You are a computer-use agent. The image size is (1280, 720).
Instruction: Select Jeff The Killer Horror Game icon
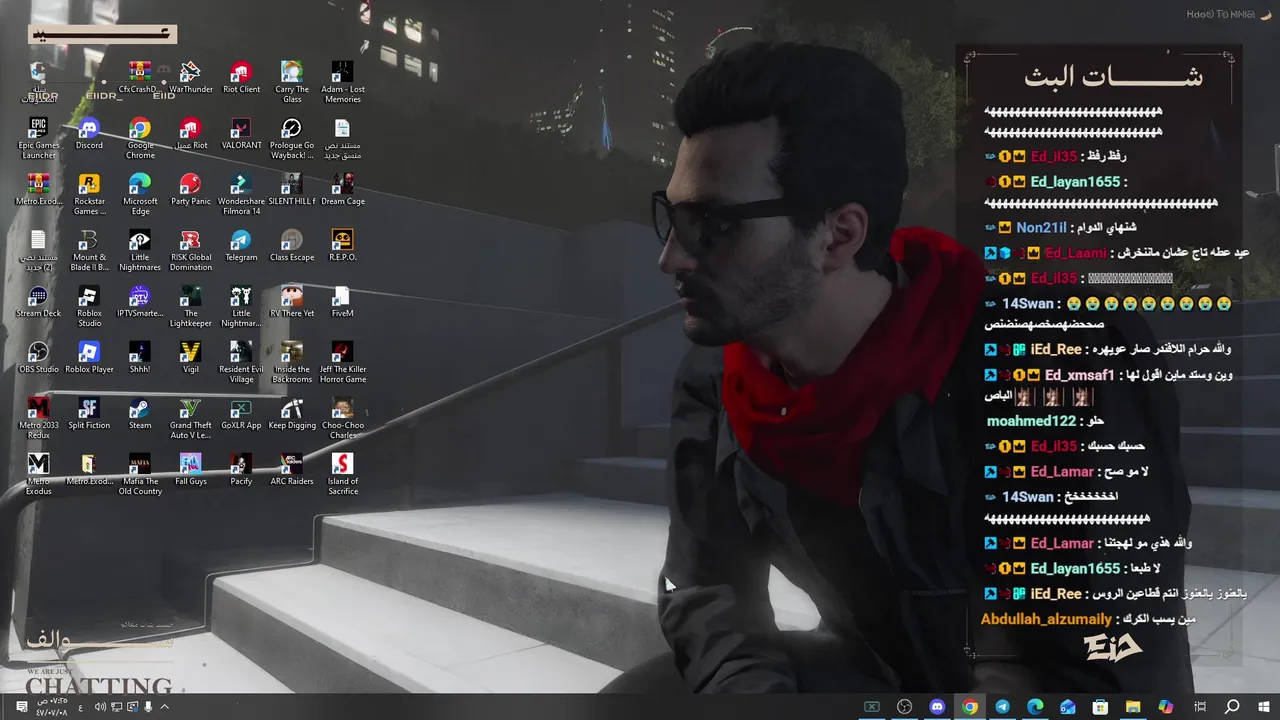tap(342, 363)
